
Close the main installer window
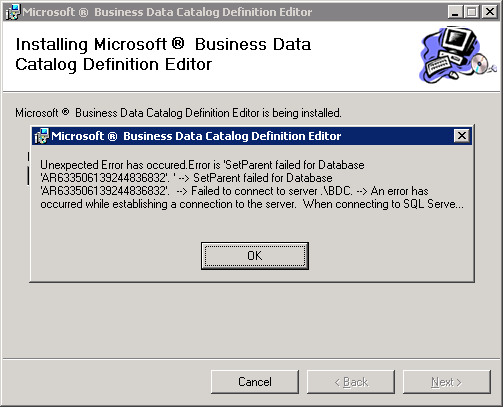[x=490, y=12]
